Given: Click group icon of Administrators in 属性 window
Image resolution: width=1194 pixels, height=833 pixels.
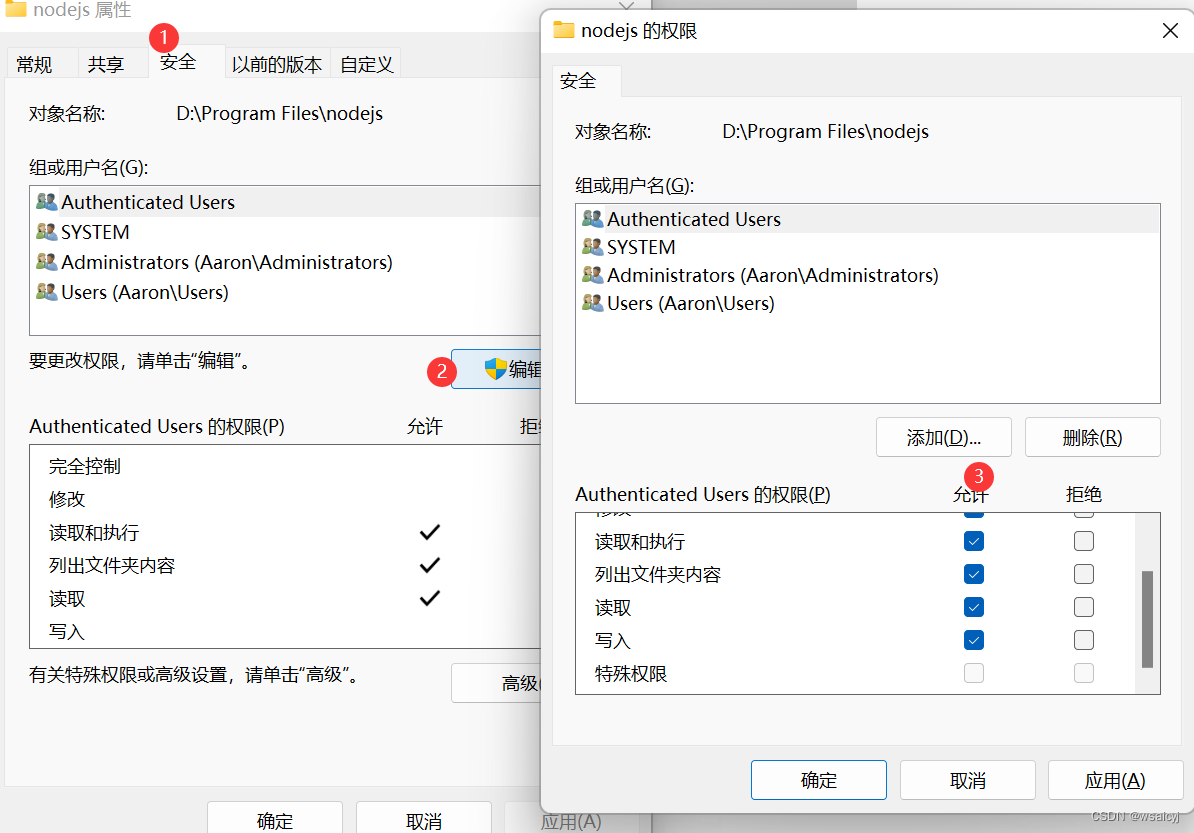Looking at the screenshot, I should 46,262.
